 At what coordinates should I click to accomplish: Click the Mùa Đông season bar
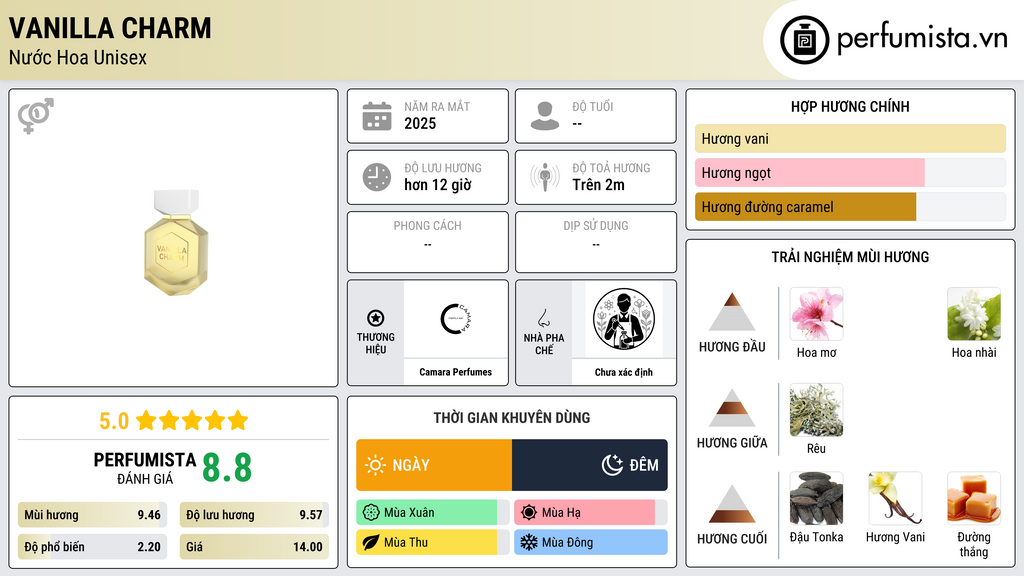point(591,542)
